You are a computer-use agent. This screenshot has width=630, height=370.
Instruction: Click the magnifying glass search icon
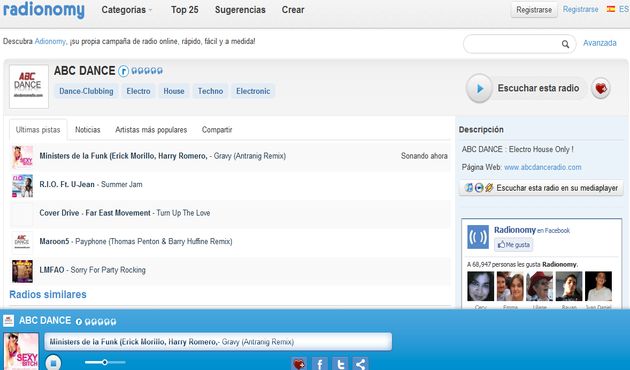click(x=565, y=44)
